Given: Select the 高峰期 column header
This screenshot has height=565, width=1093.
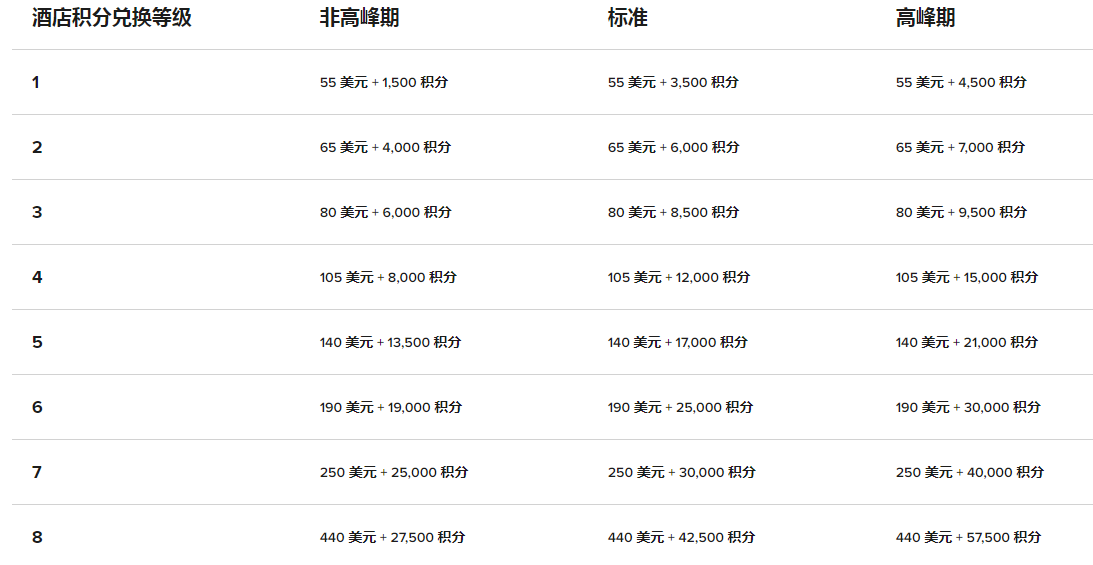Looking at the screenshot, I should (925, 18).
